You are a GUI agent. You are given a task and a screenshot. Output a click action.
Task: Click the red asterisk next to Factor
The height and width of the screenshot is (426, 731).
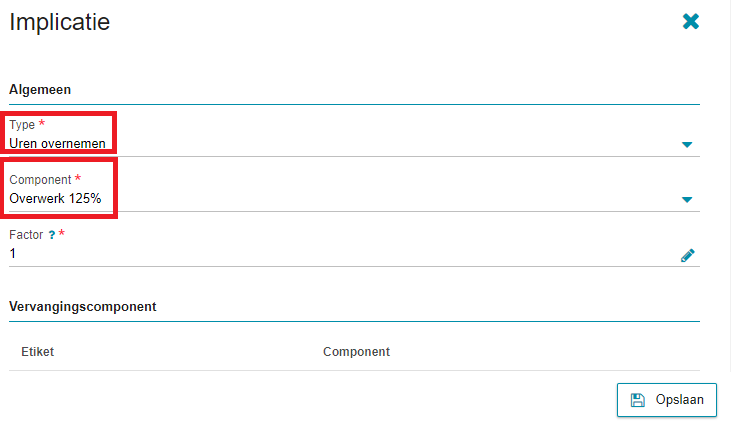[62, 233]
